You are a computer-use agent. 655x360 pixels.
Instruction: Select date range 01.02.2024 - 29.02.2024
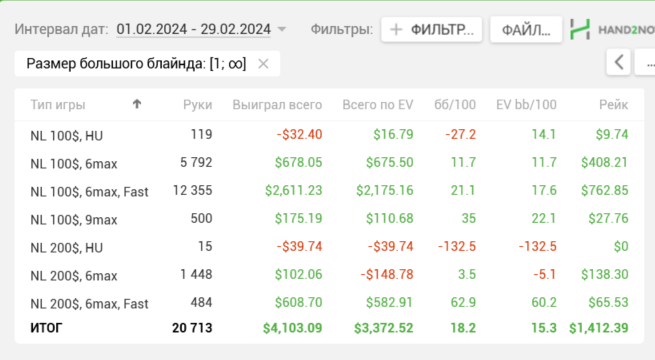pyautogui.click(x=193, y=29)
